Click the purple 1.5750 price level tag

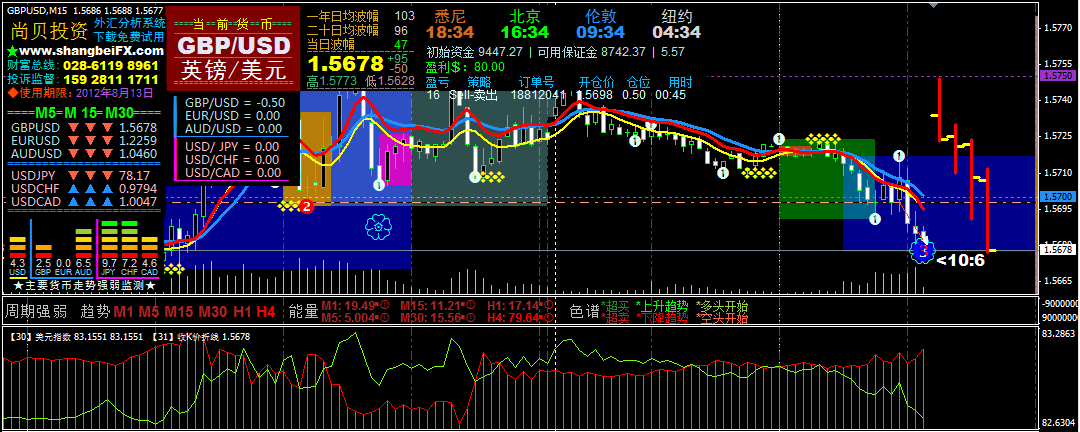click(x=1057, y=75)
